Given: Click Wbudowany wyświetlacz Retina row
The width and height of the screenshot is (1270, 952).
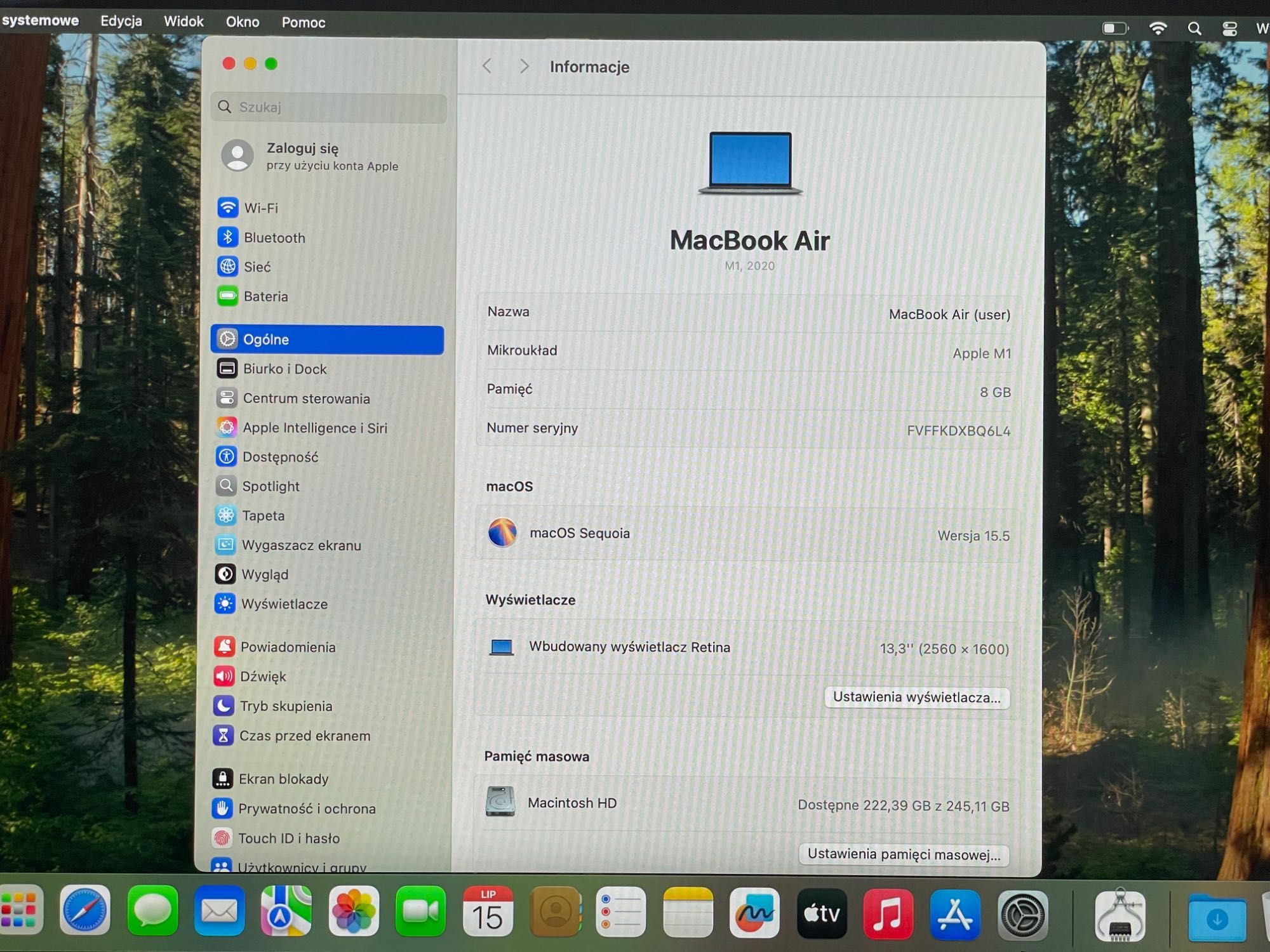Looking at the screenshot, I should pyautogui.click(x=748, y=648).
